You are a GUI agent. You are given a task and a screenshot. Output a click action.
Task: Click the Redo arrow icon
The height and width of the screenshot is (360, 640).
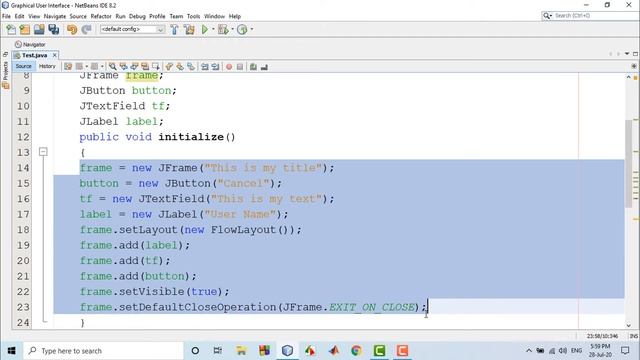pyautogui.click(x=86, y=29)
